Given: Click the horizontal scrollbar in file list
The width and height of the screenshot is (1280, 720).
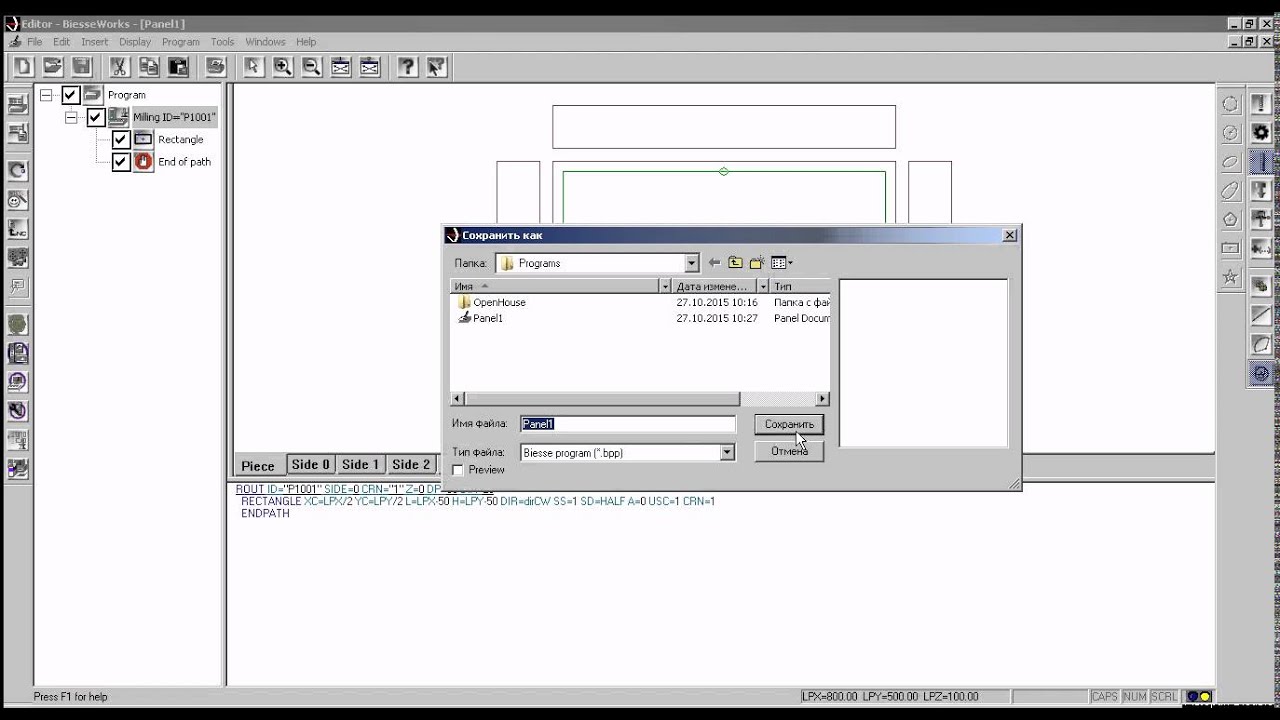Looking at the screenshot, I should point(602,399).
